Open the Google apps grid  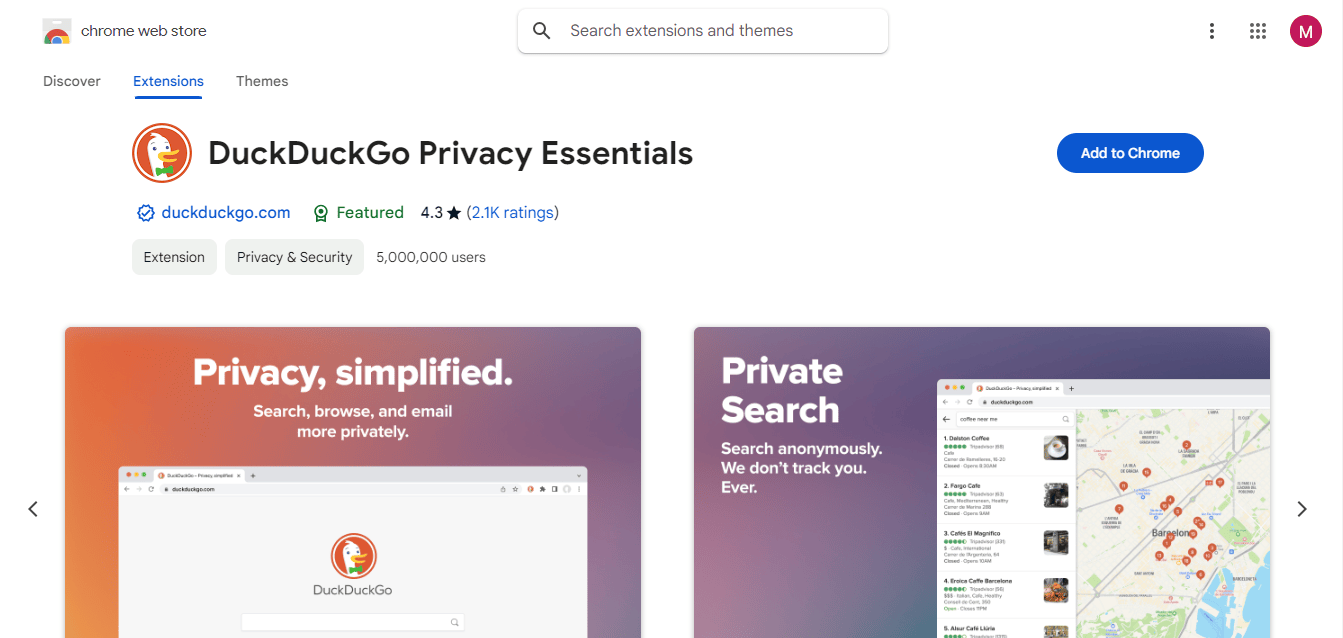1258,31
